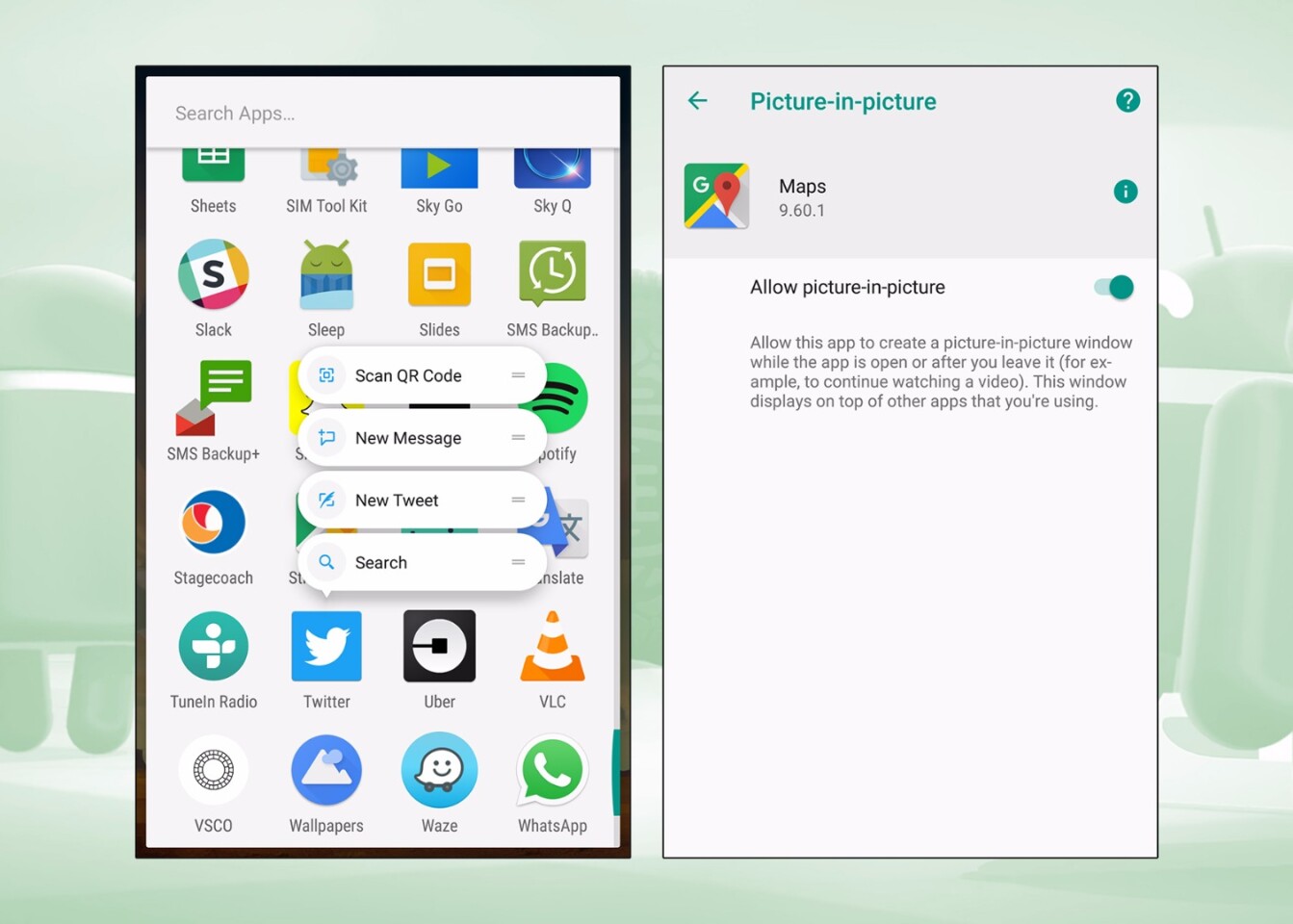The image size is (1293, 924).
Task: Launch the Stagecoach app
Action: [x=214, y=523]
